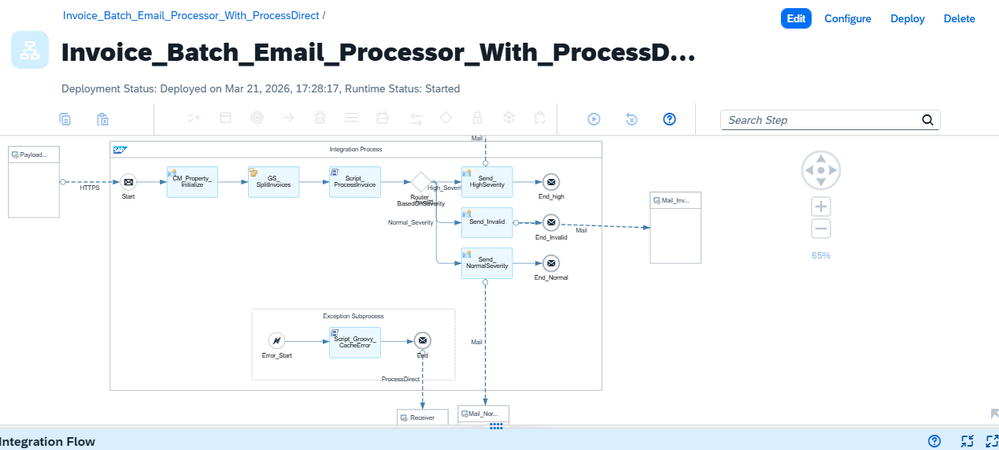Select the Send_Invalid step
Screen dimensions: 999x450
487,222
